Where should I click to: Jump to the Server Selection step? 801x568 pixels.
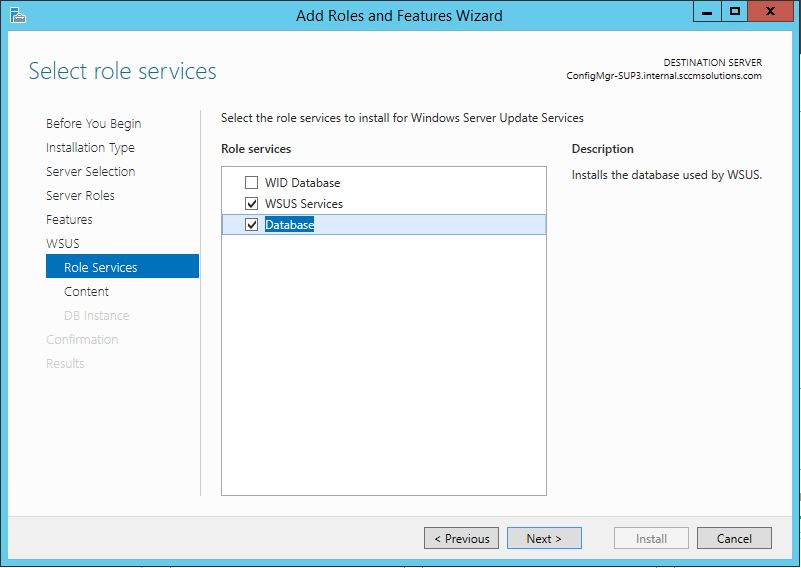tap(90, 172)
